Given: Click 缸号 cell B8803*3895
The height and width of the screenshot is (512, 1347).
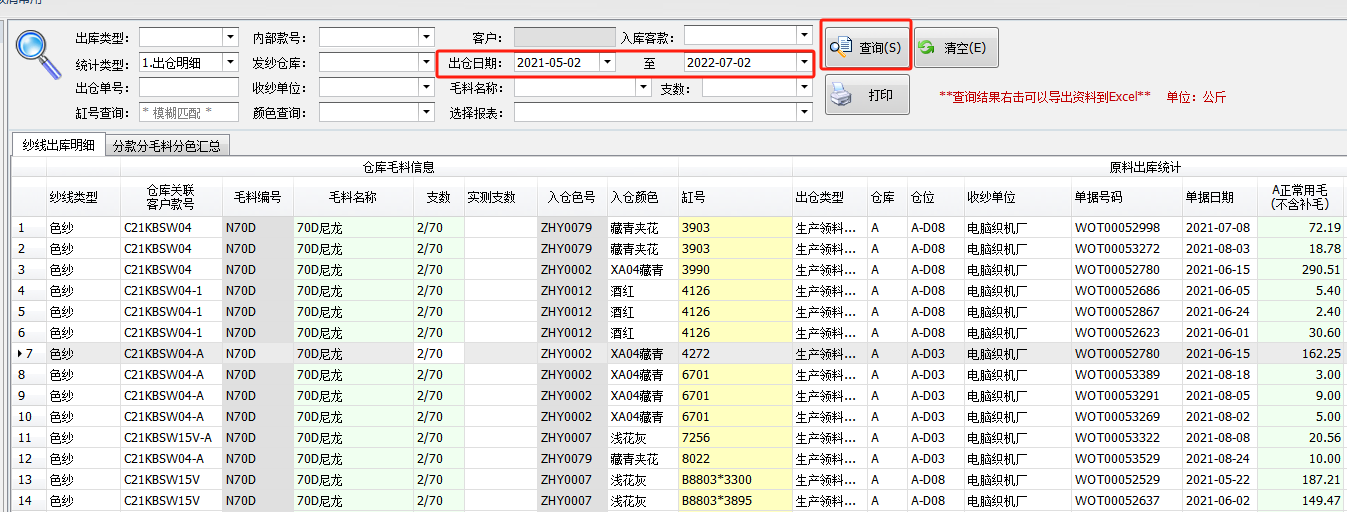Looking at the screenshot, I should point(735,501).
